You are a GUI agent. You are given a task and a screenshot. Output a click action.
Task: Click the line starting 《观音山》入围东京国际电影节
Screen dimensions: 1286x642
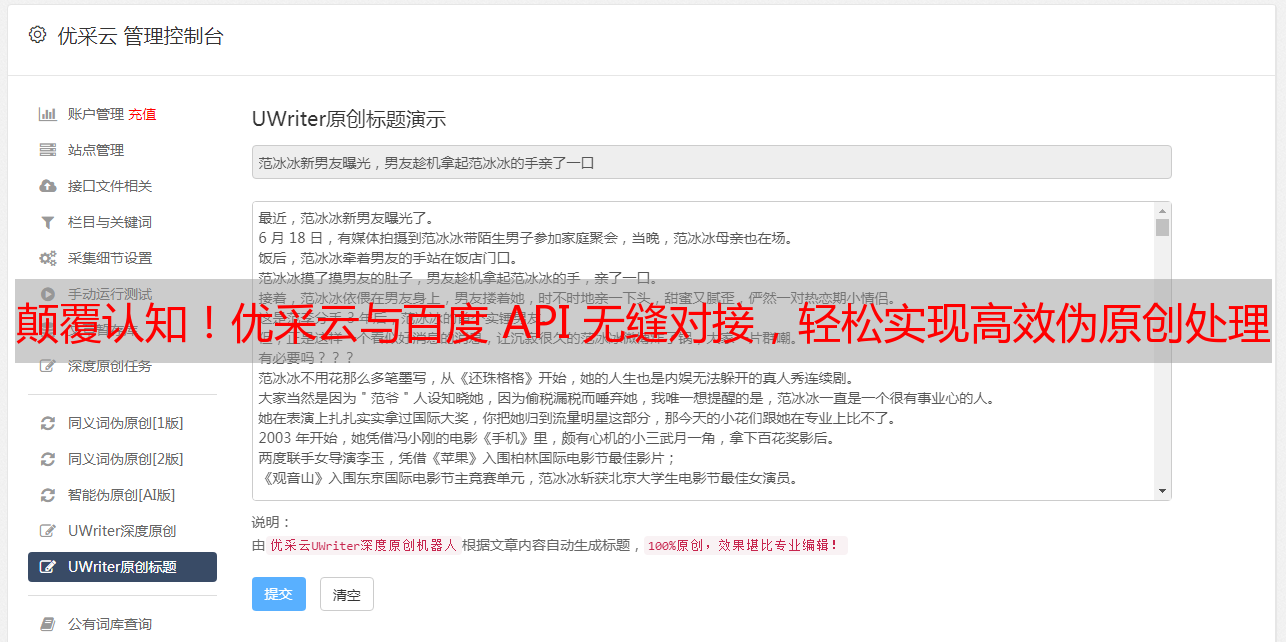(528, 478)
